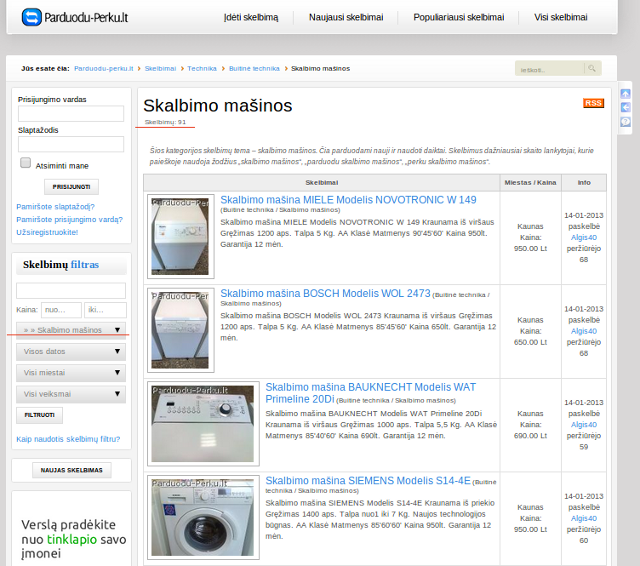
Task: Go to 'Įdėti skelbimą' in top menu
Action: coord(251,17)
